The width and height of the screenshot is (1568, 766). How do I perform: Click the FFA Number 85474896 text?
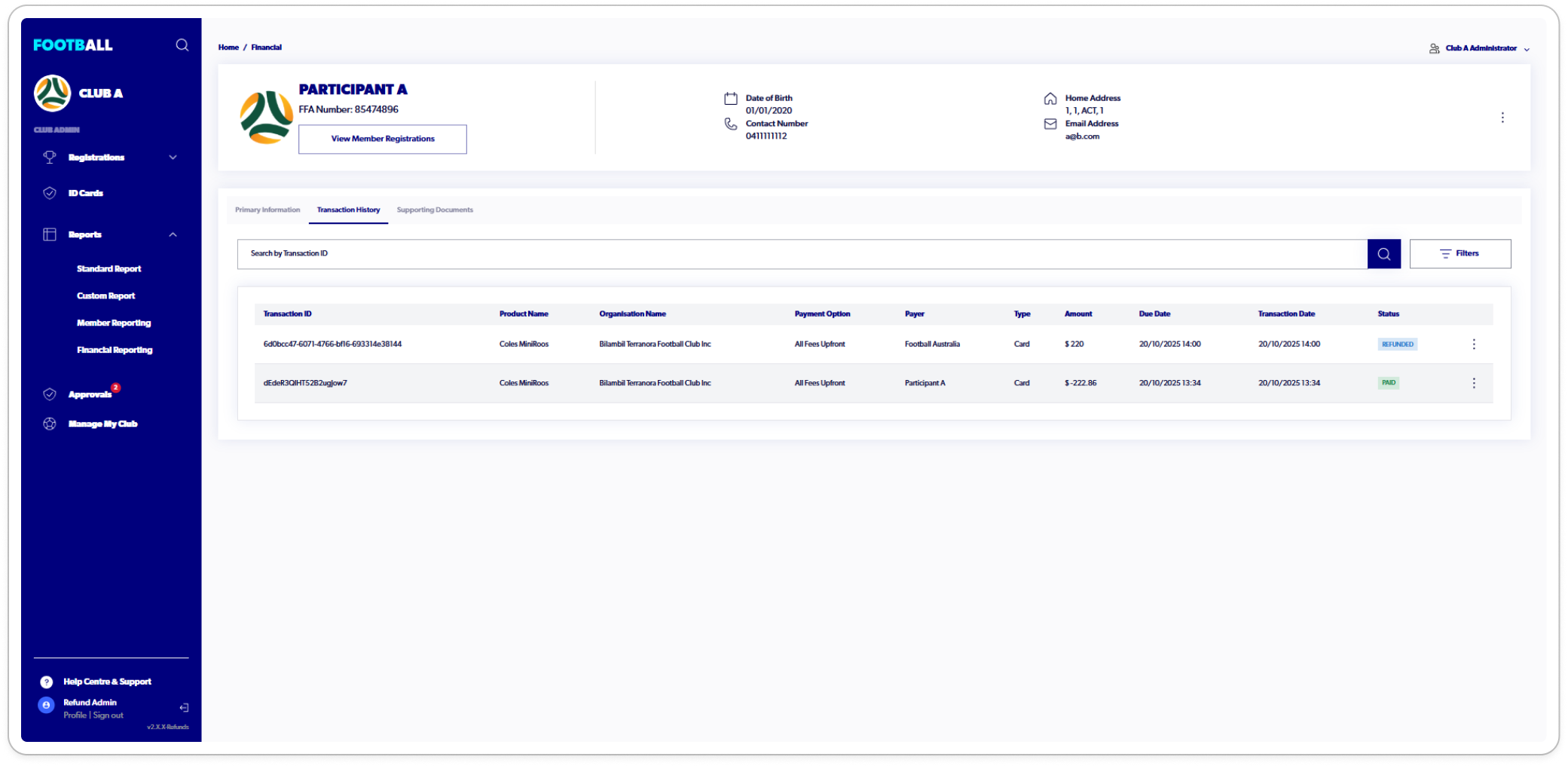(348, 109)
